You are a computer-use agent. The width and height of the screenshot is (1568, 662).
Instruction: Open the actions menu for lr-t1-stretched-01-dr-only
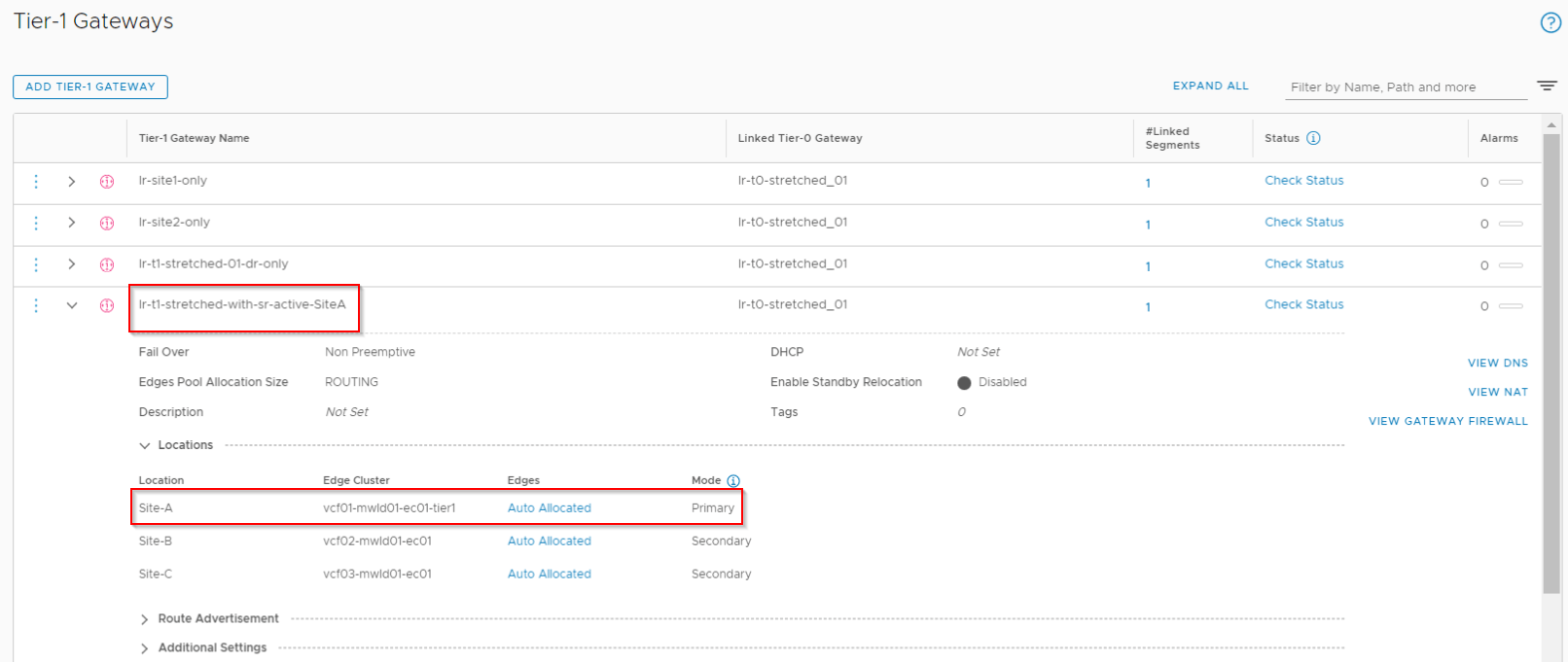(x=36, y=264)
